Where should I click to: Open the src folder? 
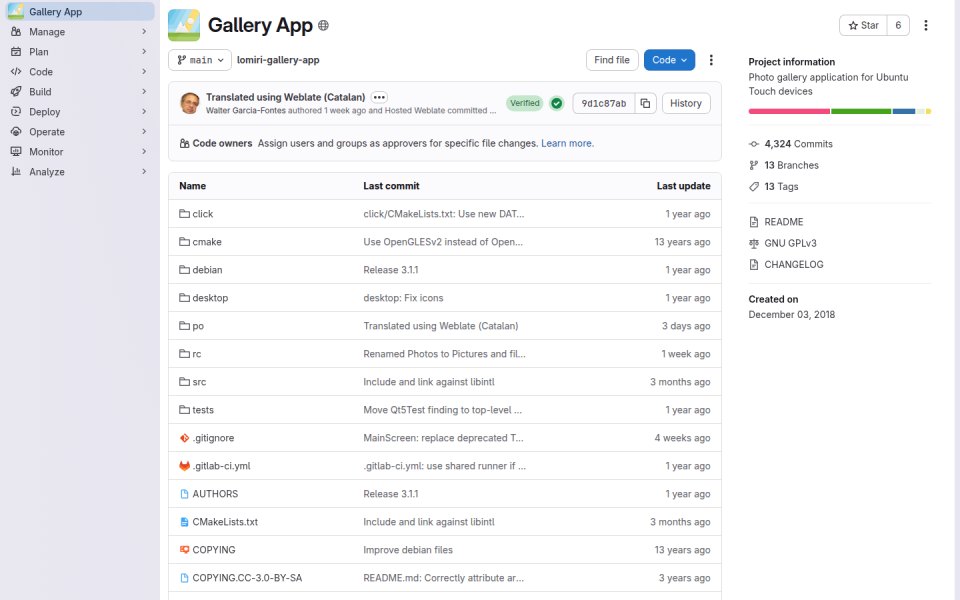click(x=199, y=382)
